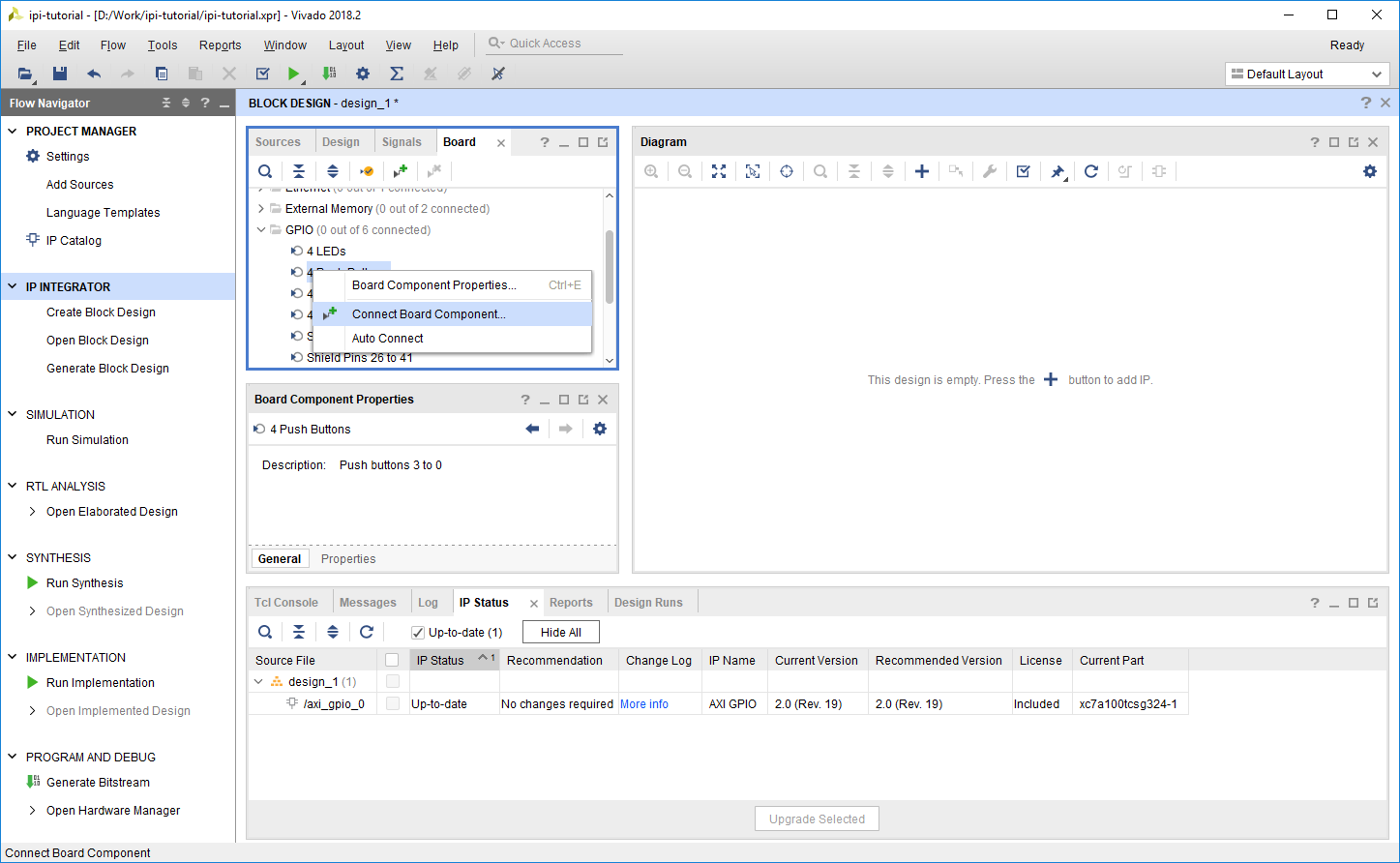Collapse the SYNTHESIS section chevron
Viewport: 1400px width, 863px height.
click(13, 557)
